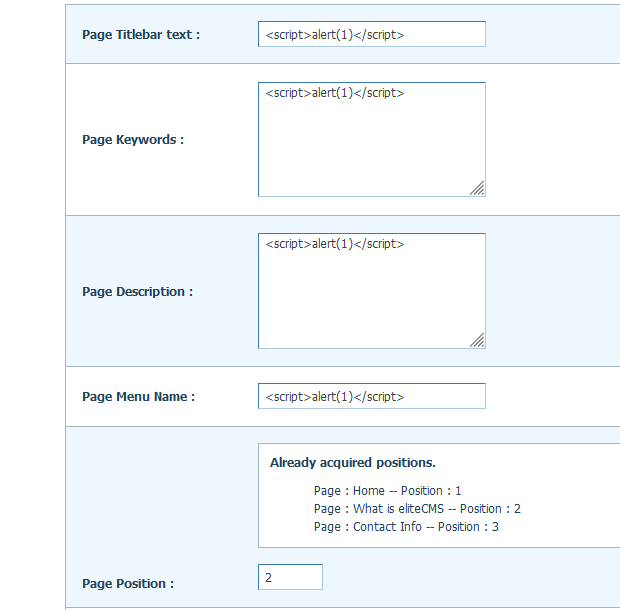Click the Page Position input box
This screenshot has height=610, width=620.
pyautogui.click(x=290, y=577)
